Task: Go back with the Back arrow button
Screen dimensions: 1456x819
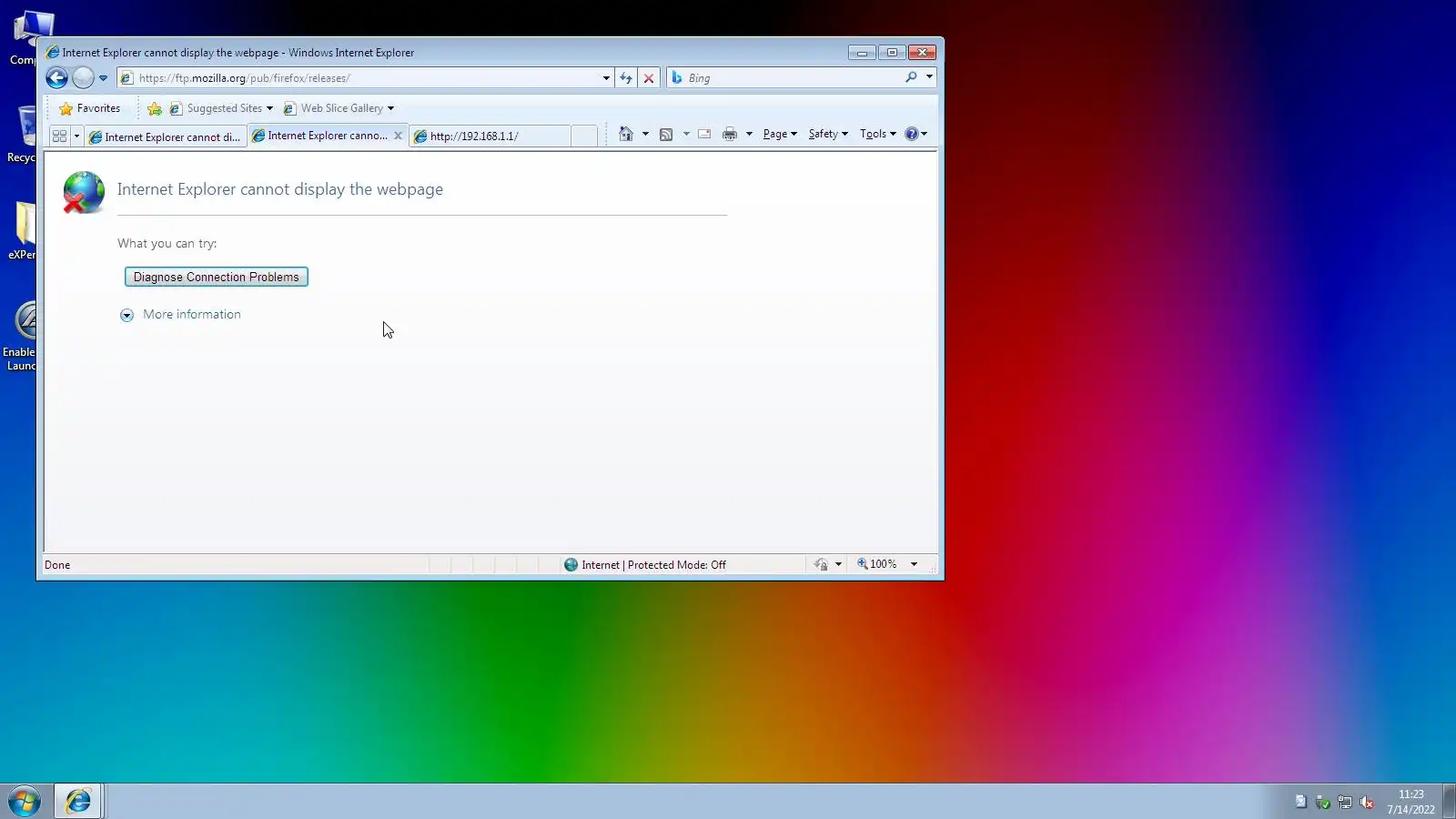Action: (x=56, y=78)
